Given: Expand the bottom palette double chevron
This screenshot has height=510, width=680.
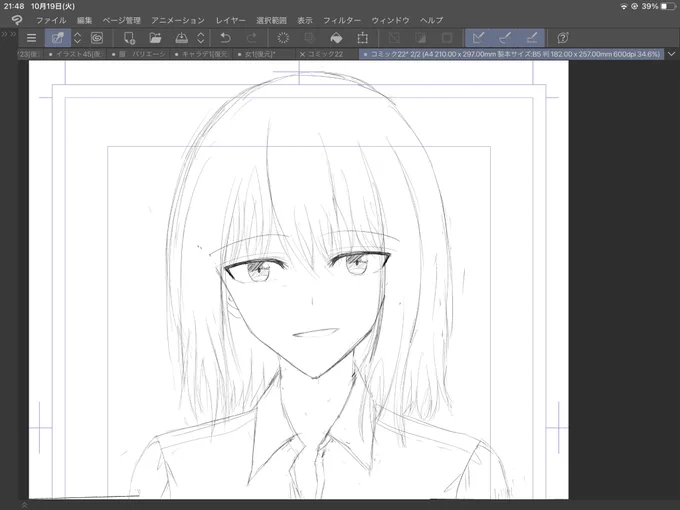Looking at the screenshot, I should (x=24, y=505).
